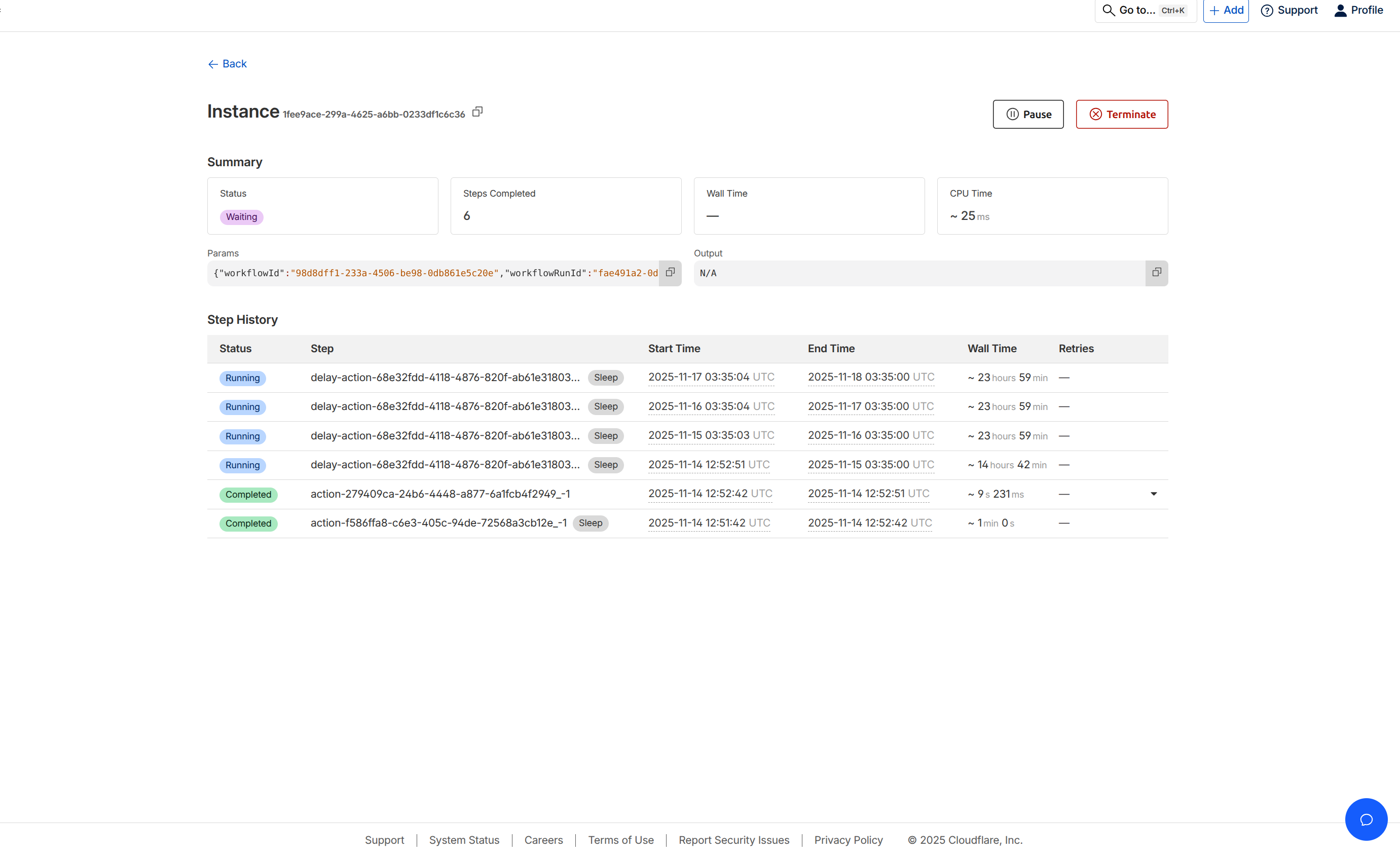Copy the Output value
The width and height of the screenshot is (1400, 859).
[x=1156, y=273]
